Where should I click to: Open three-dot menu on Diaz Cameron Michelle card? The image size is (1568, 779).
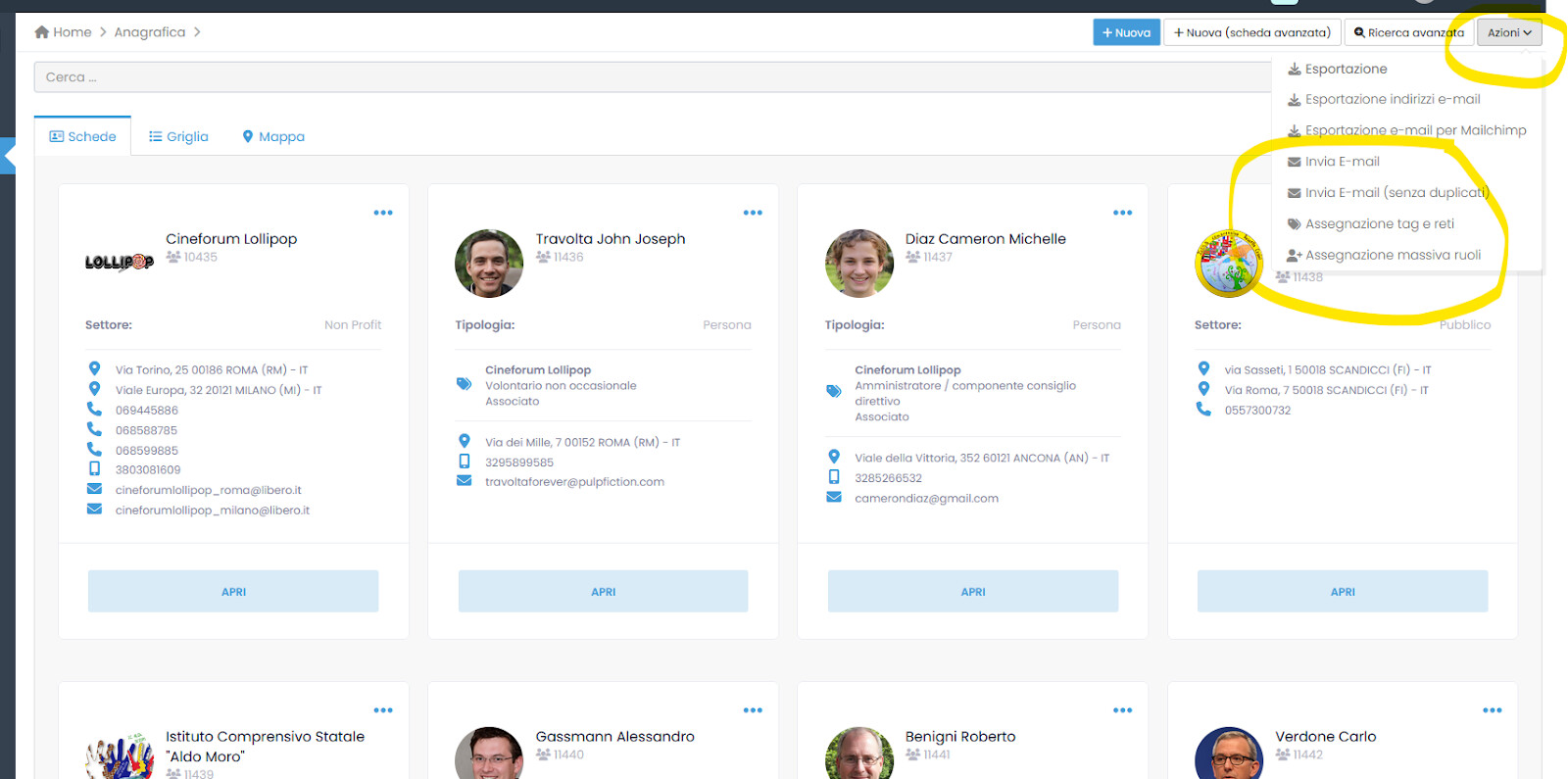[x=1122, y=213]
